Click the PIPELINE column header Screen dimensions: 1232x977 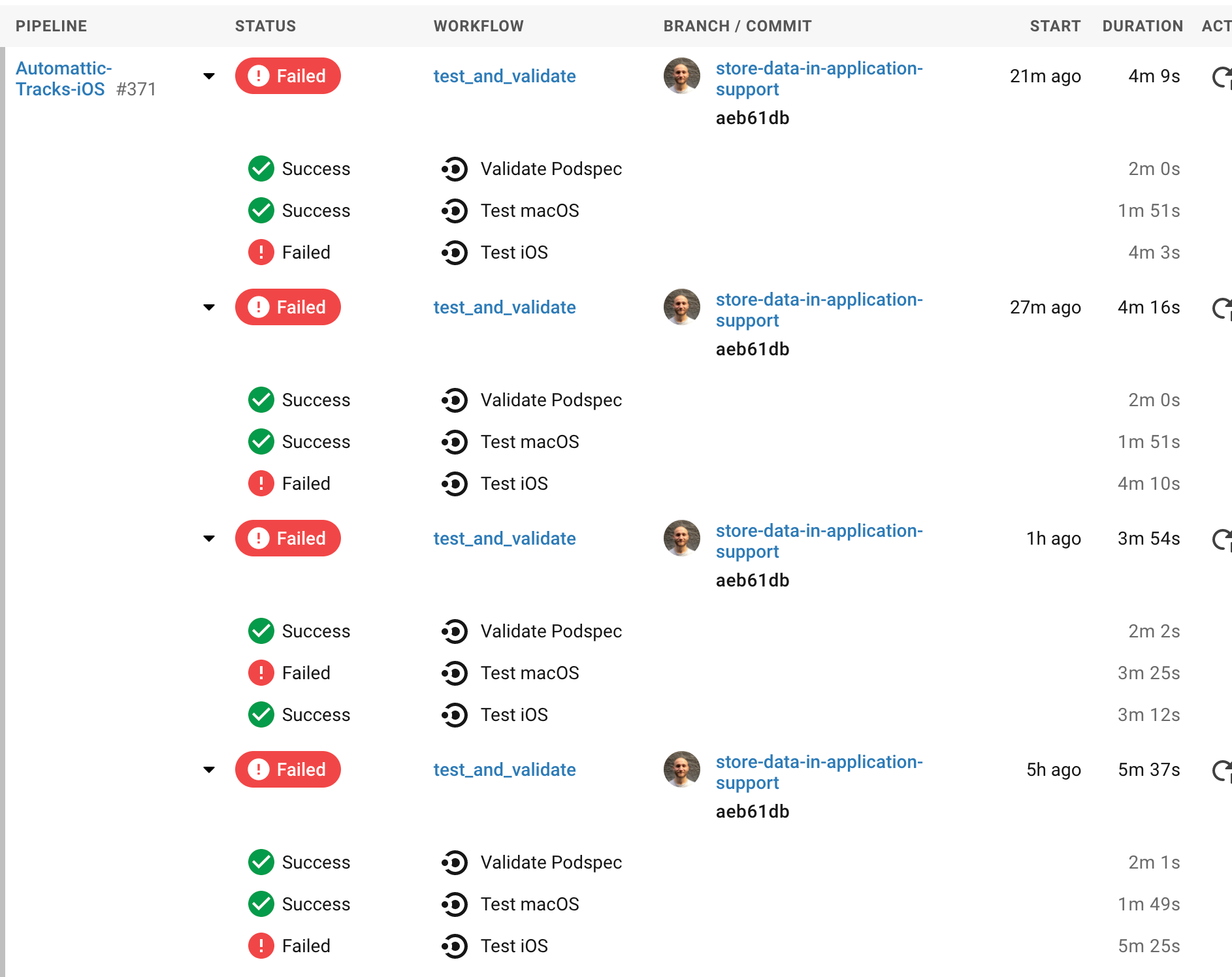point(52,26)
